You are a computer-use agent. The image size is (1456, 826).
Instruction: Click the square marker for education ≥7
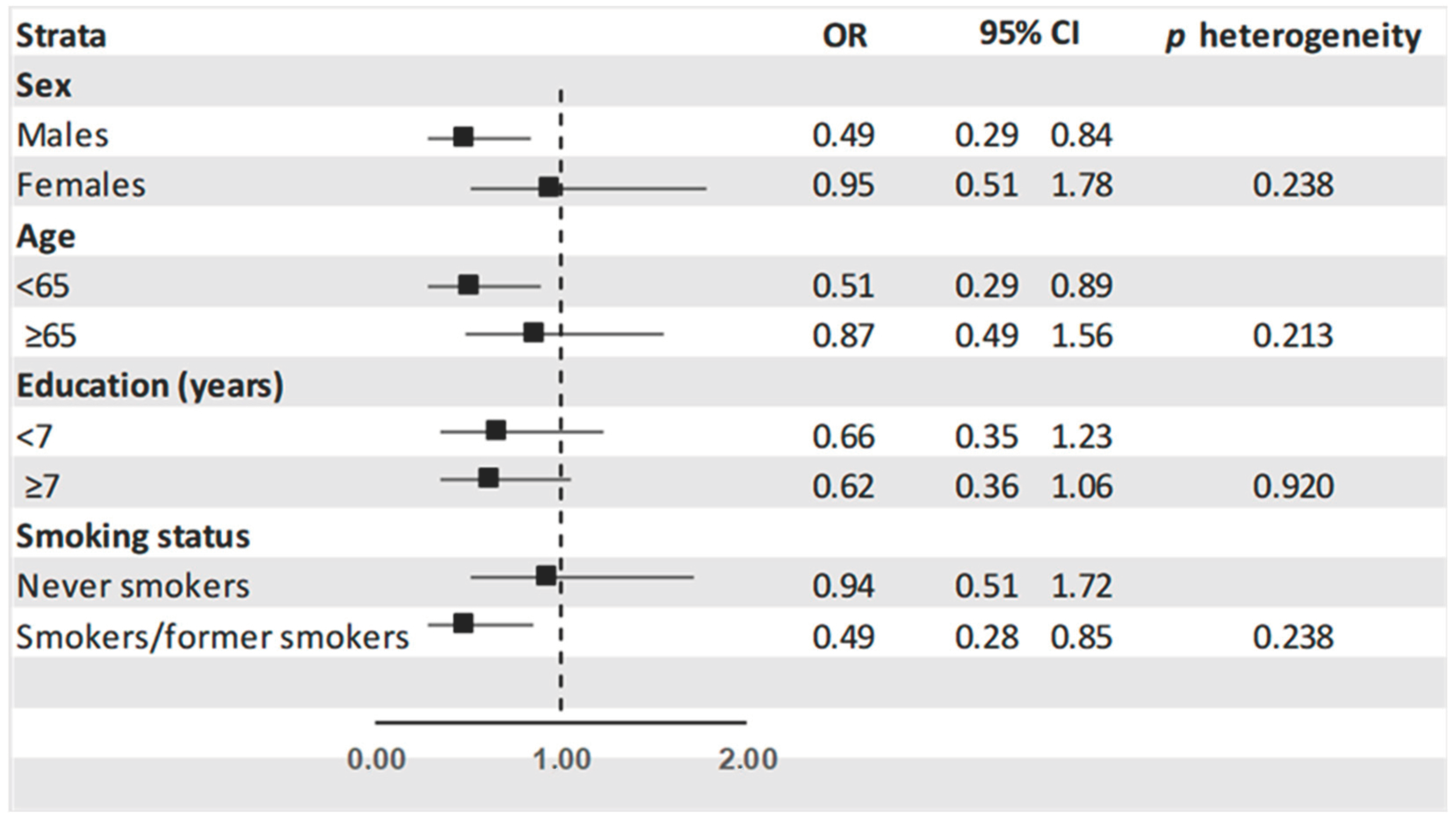(489, 478)
